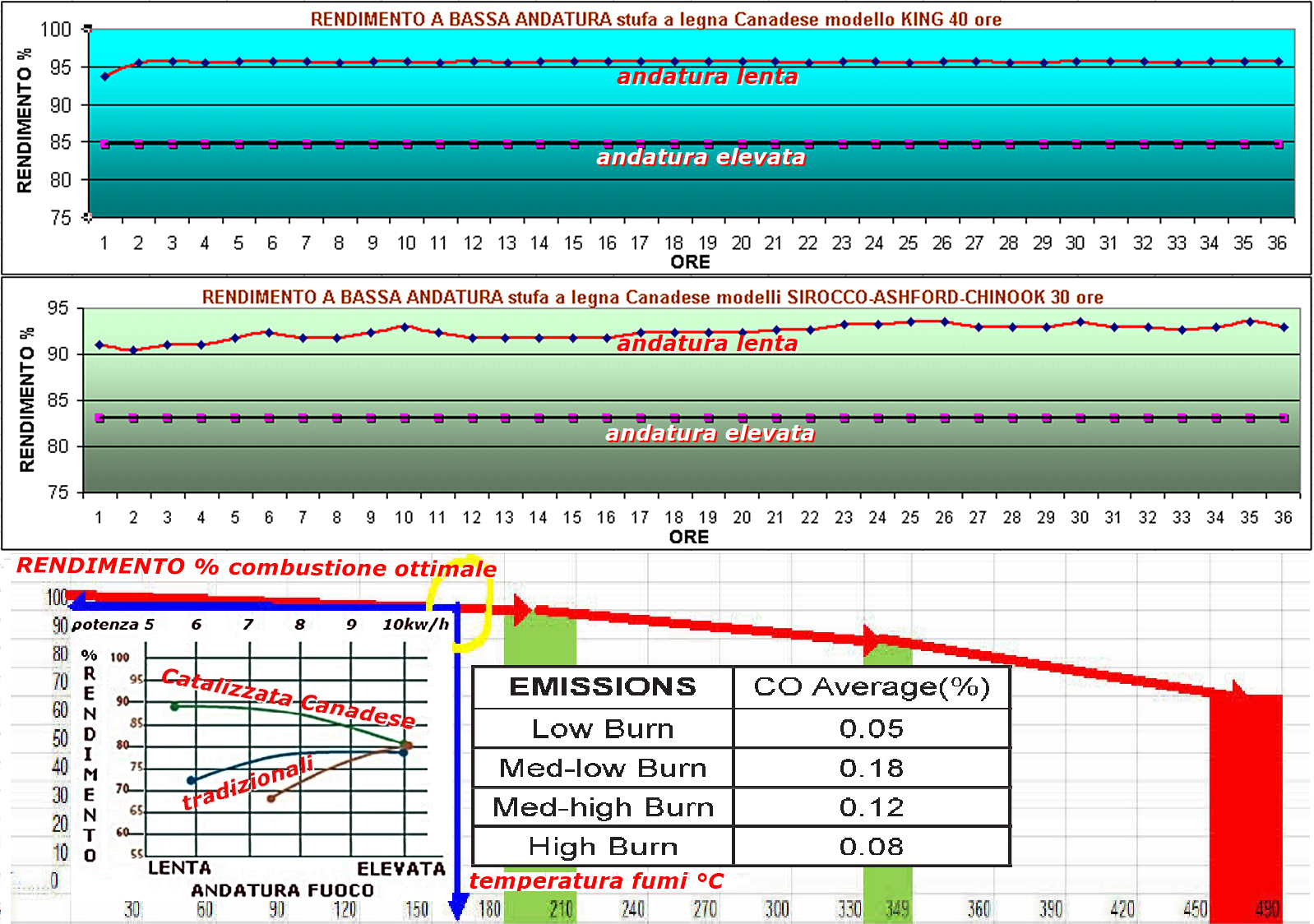The image size is (1314, 924).
Task: Click the green dot starting the Catalizzata curve
Action: (x=174, y=706)
